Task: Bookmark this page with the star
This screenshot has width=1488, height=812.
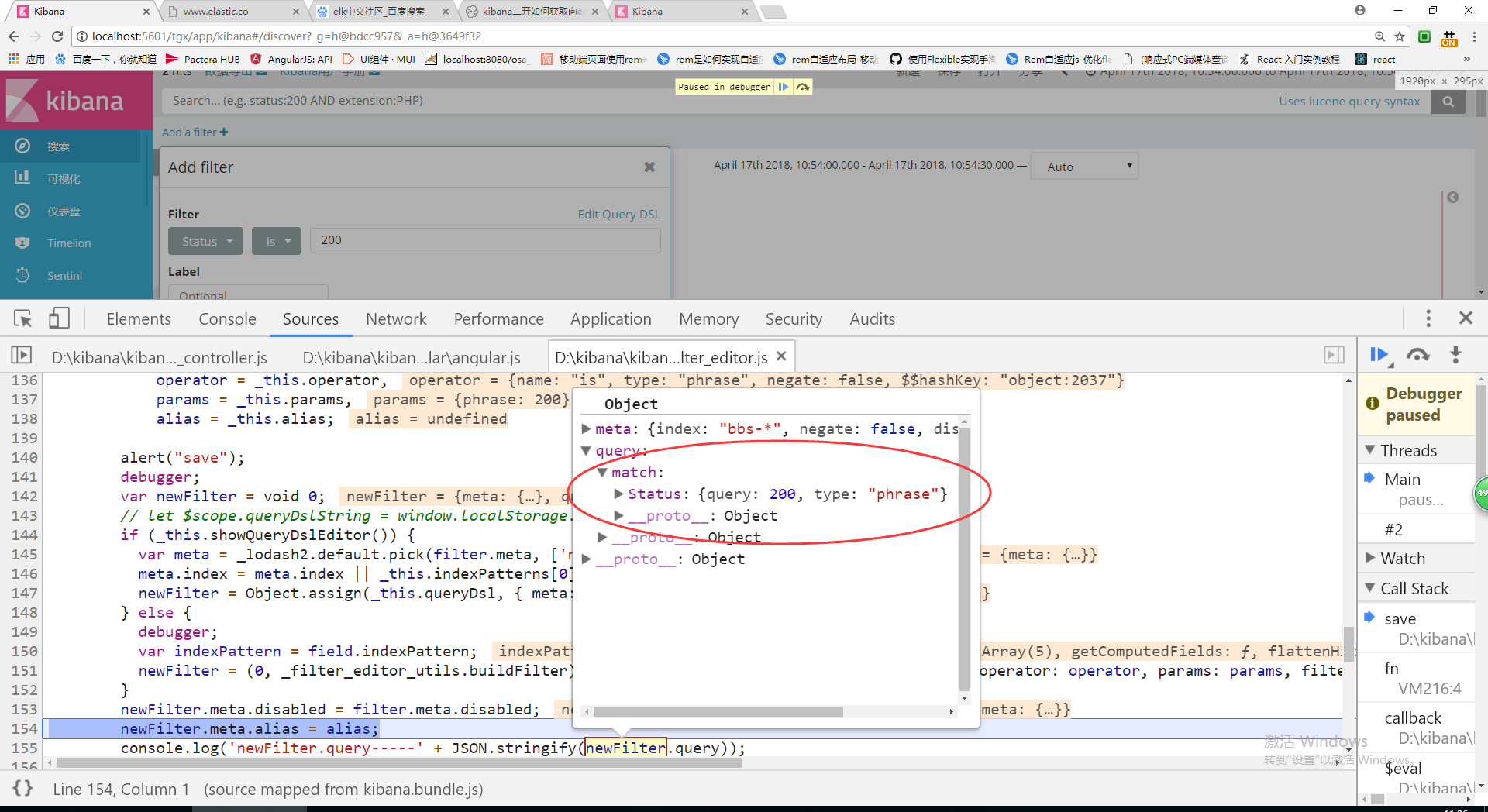Action: click(x=1400, y=36)
